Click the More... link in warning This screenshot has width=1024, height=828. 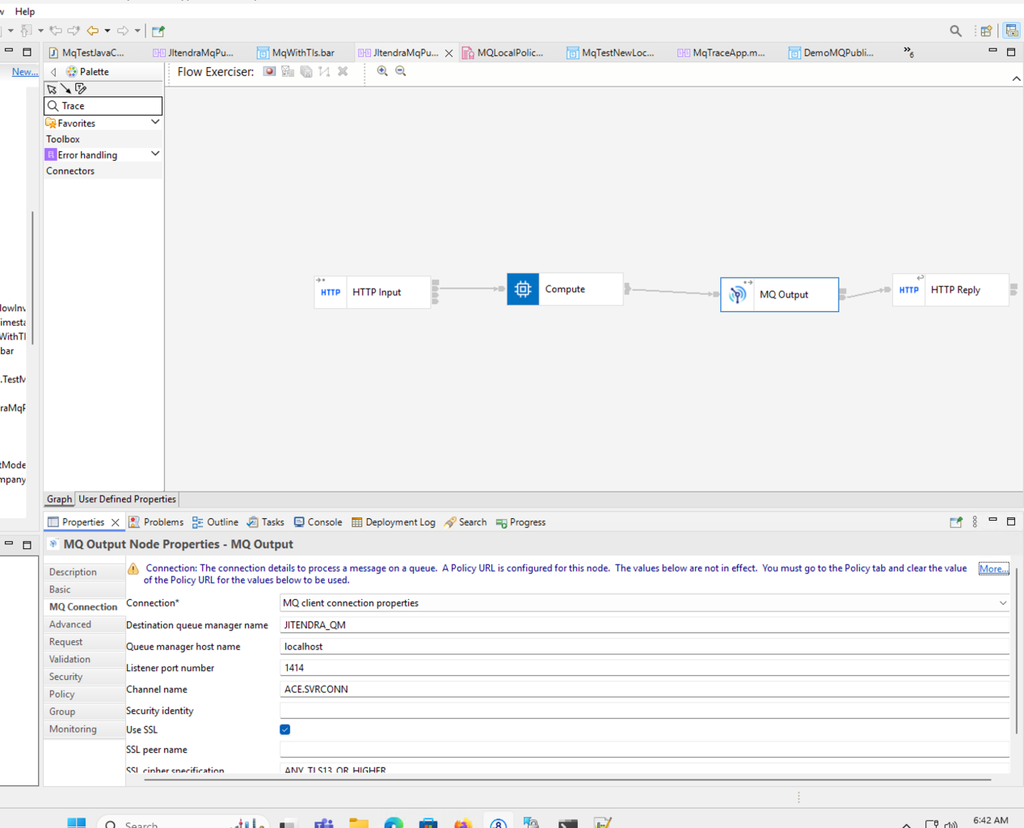[x=993, y=569]
